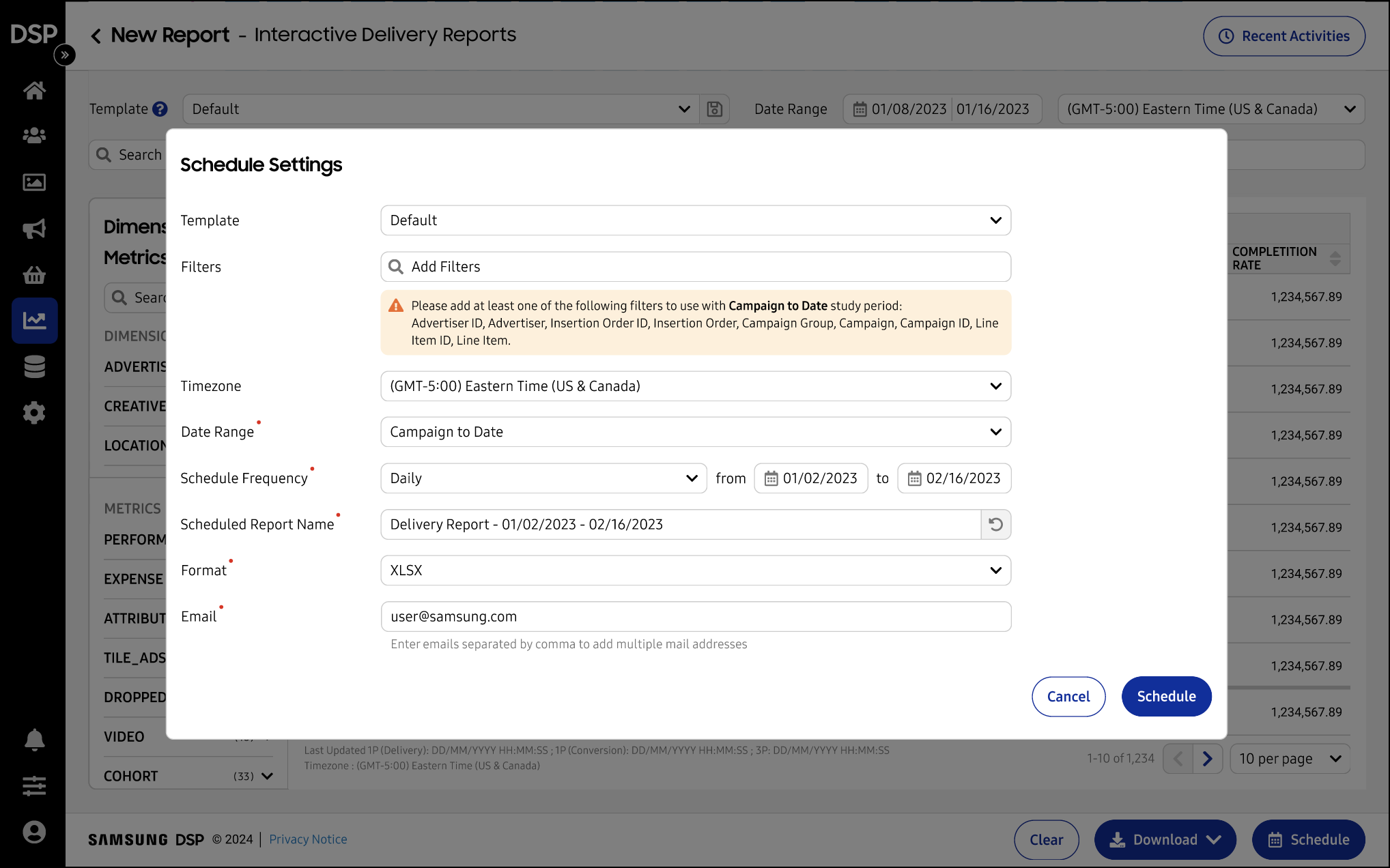This screenshot has width=1390, height=868.
Task: Open the 10 per page dropdown
Action: click(1290, 759)
